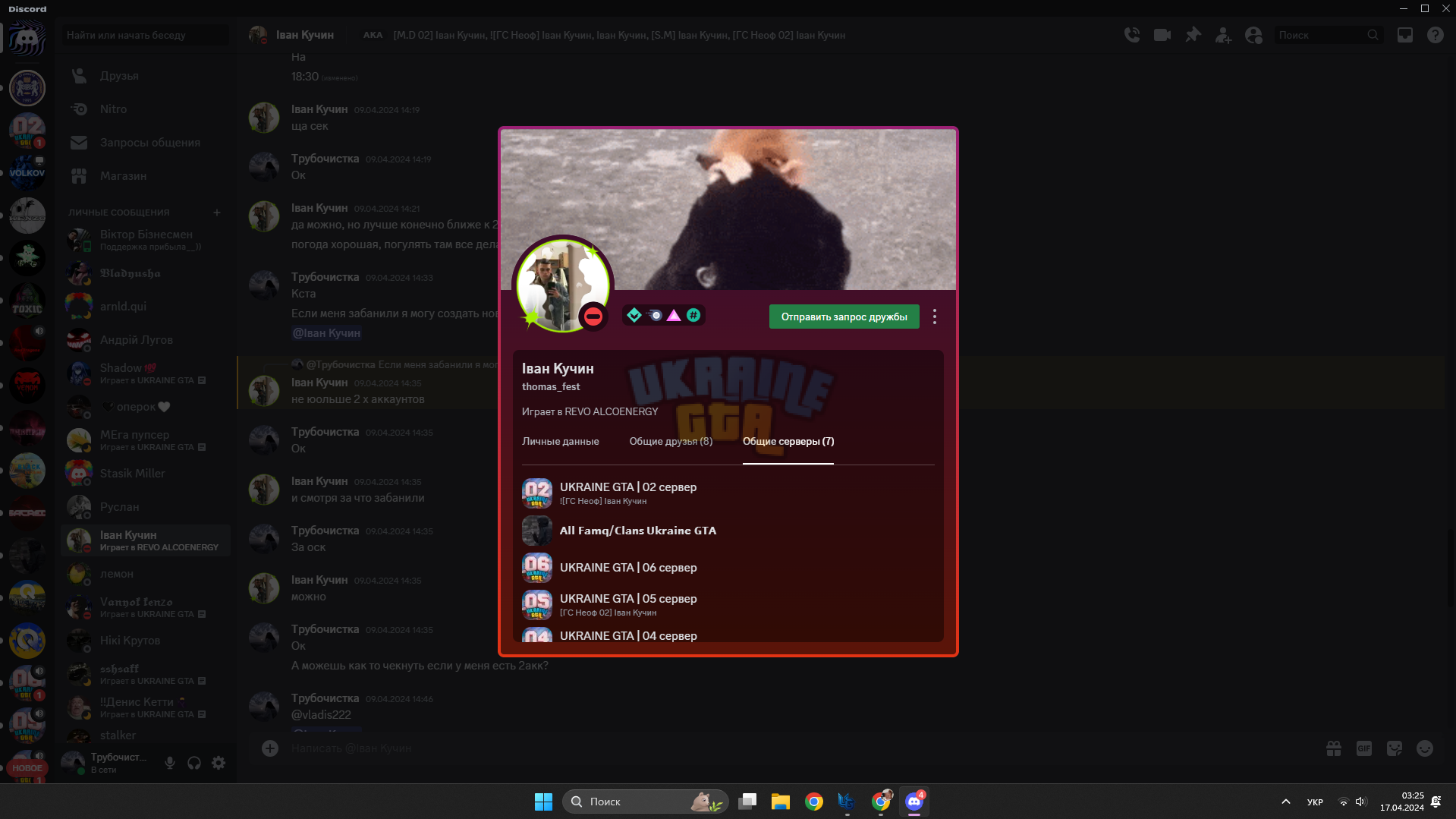Start a voice call with Іван Кучин

[1132, 35]
